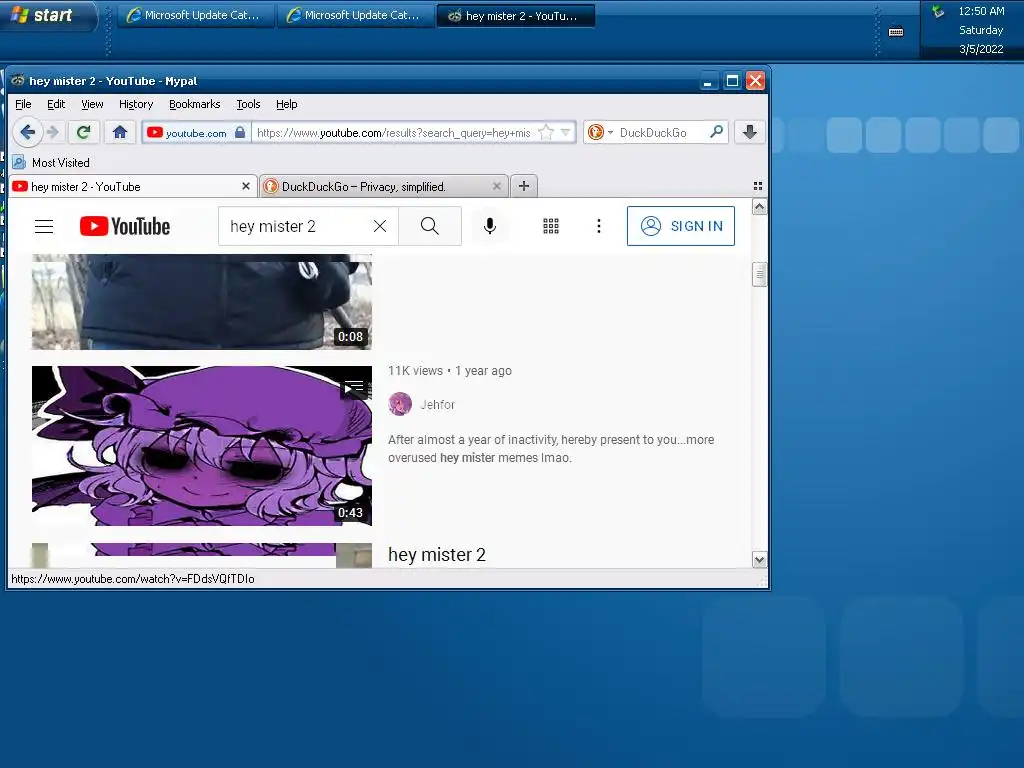1024x768 pixels.
Task: Open the Jehfor channel name link
Action: (x=437, y=405)
